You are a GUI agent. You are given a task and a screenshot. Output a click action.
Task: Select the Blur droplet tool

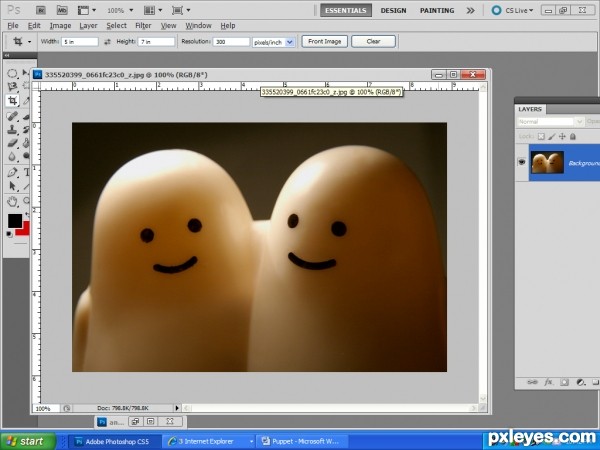(12, 157)
